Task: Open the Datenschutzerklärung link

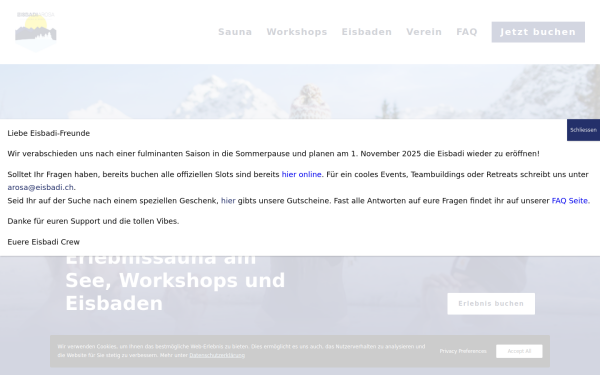Action: click(217, 355)
